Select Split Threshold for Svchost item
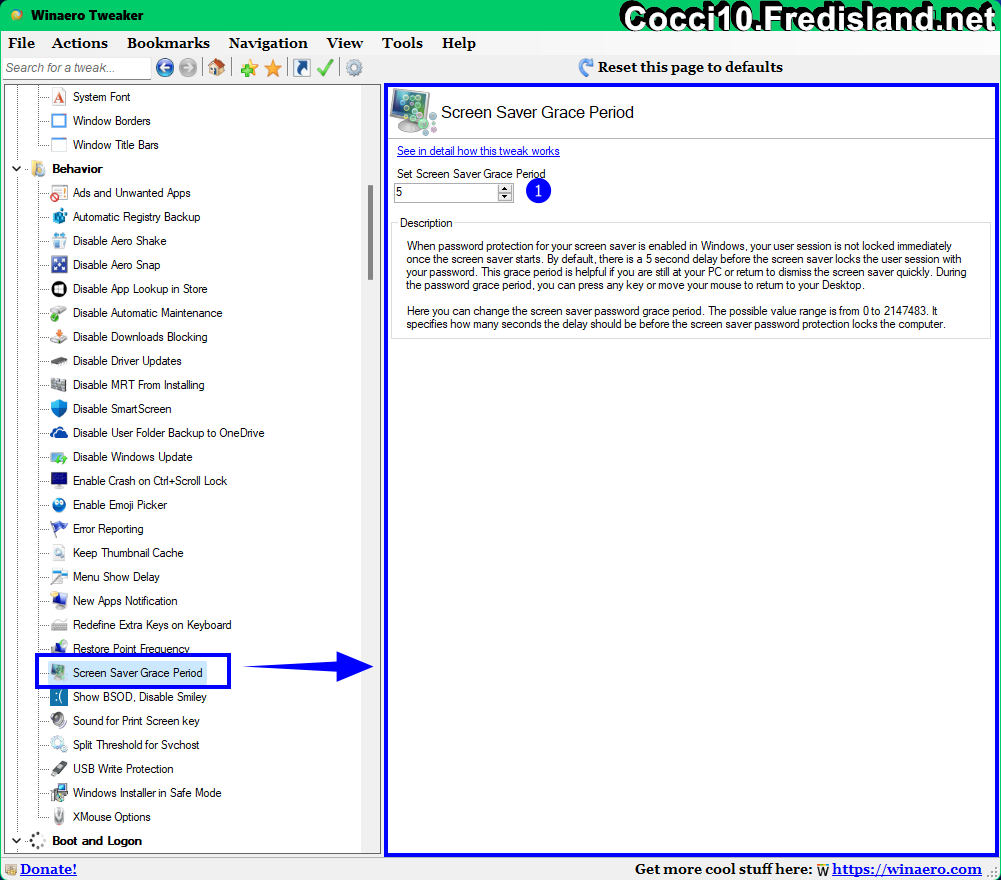 (136, 745)
